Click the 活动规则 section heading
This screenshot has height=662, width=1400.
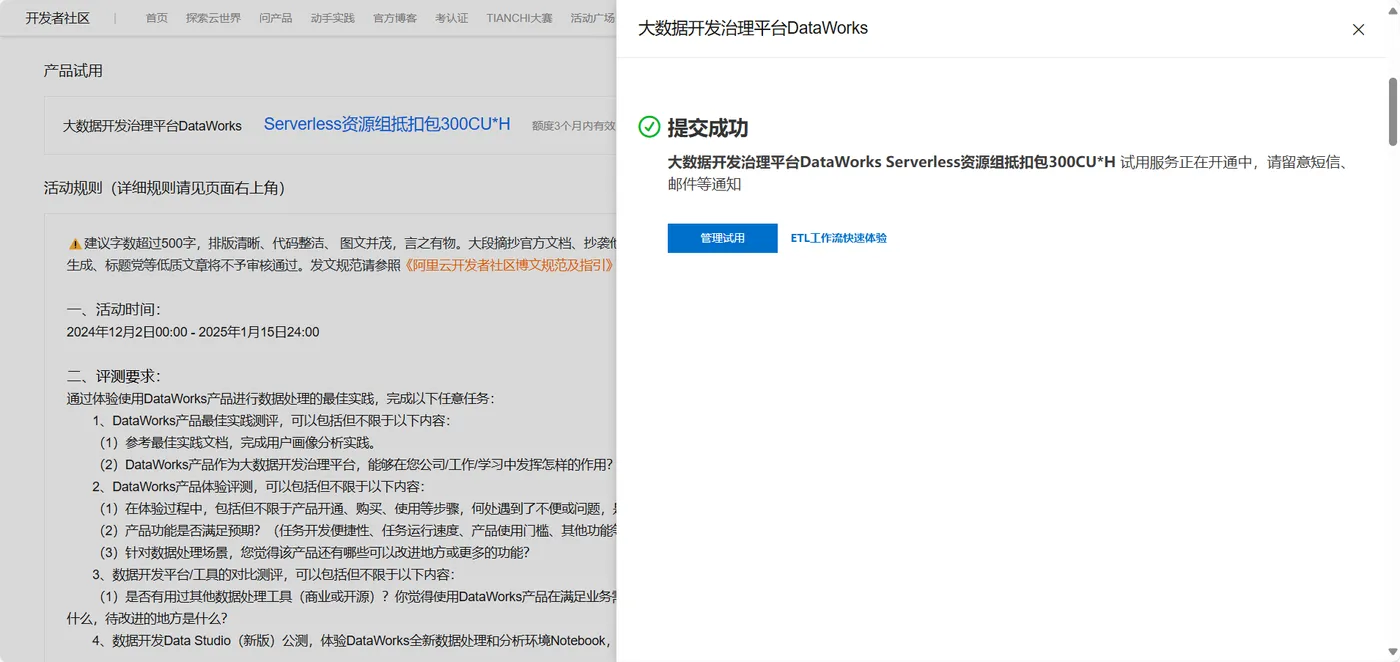[x=168, y=188]
